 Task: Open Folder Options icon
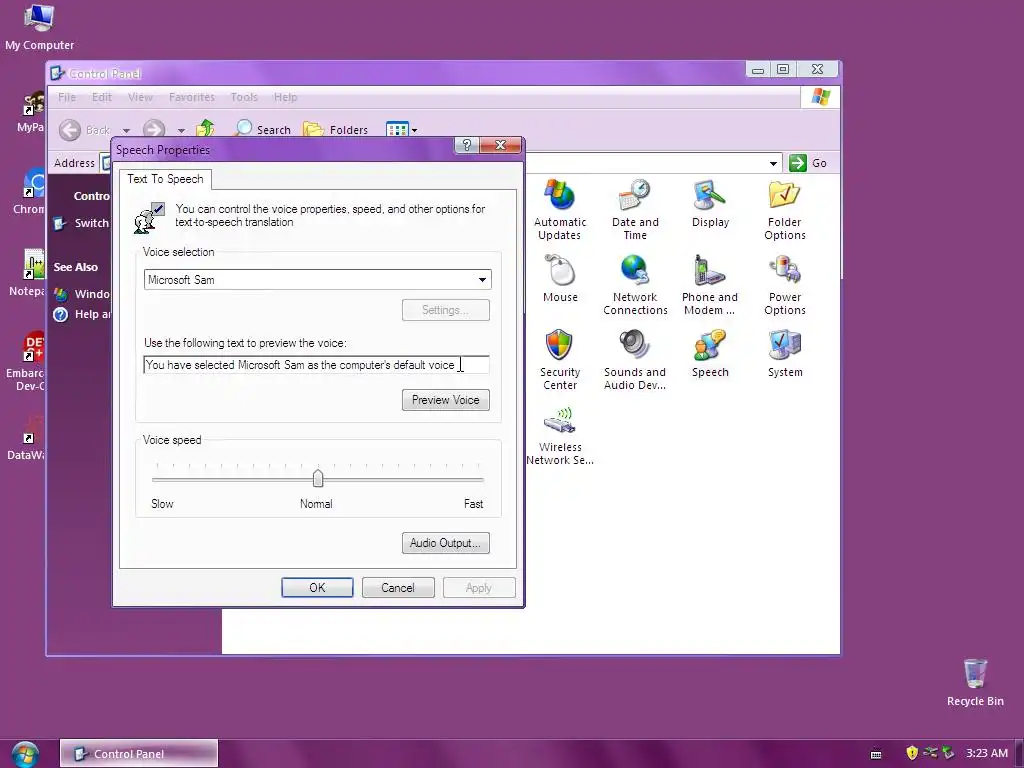pos(784,210)
